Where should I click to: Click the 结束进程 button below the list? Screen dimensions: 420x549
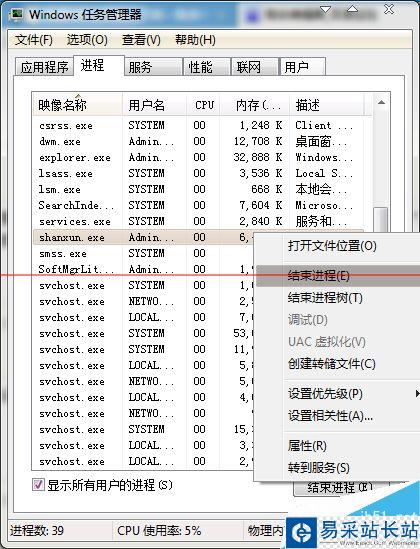point(340,488)
